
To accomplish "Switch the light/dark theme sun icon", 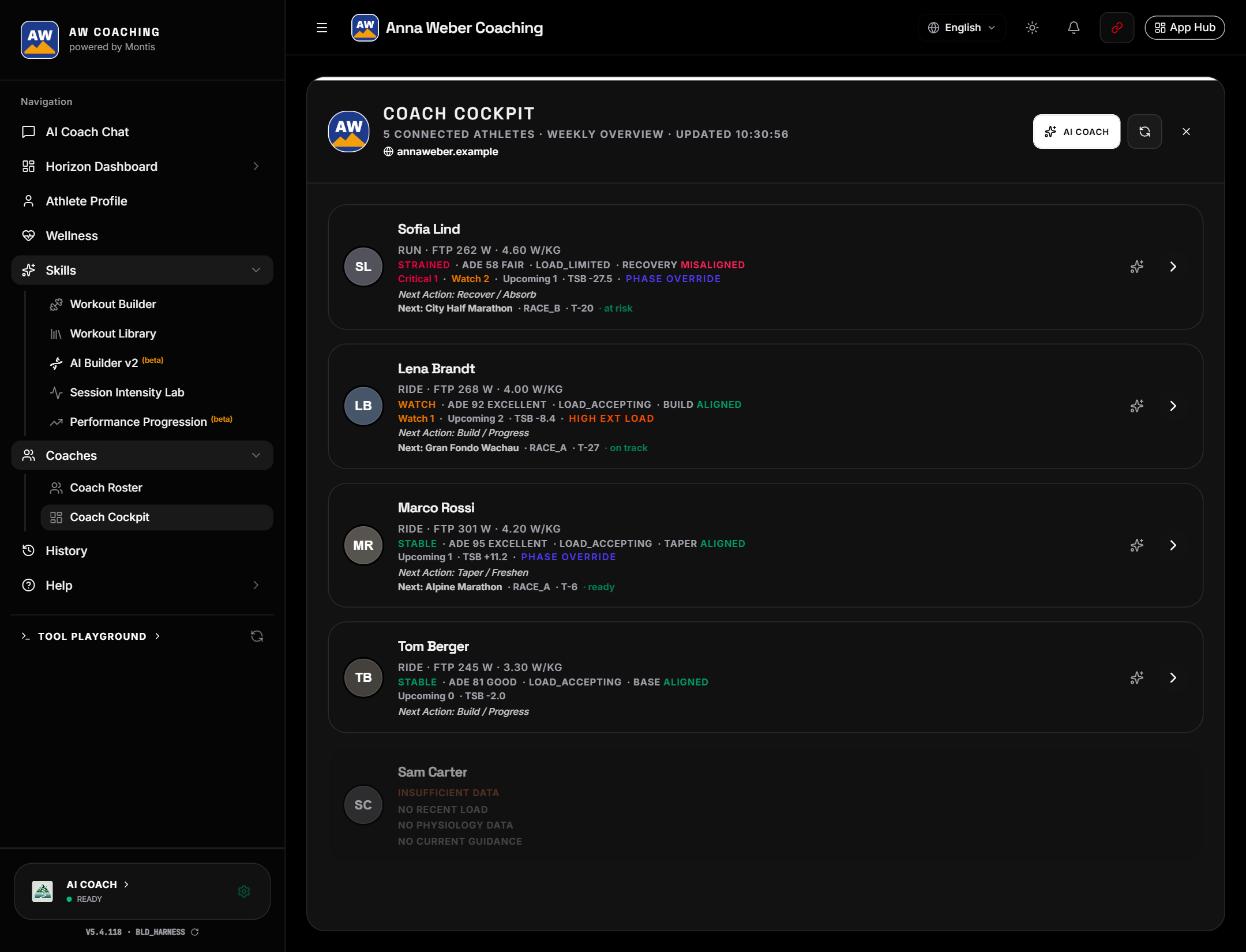I will [1032, 28].
